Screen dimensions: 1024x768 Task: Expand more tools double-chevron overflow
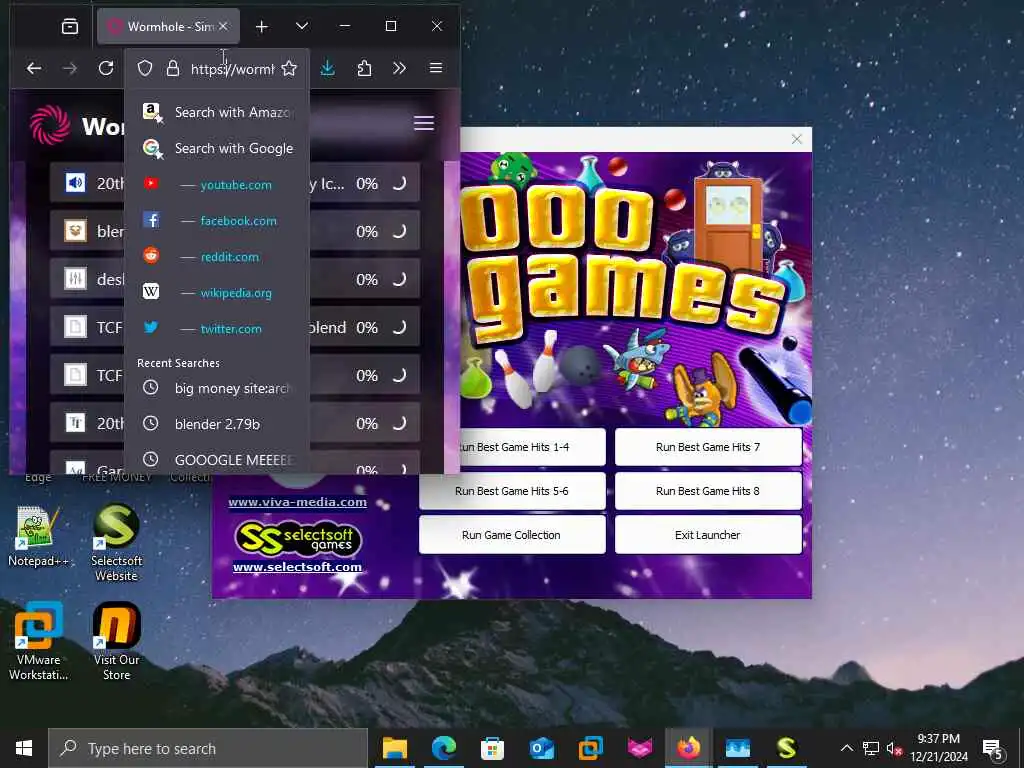pyautogui.click(x=400, y=68)
